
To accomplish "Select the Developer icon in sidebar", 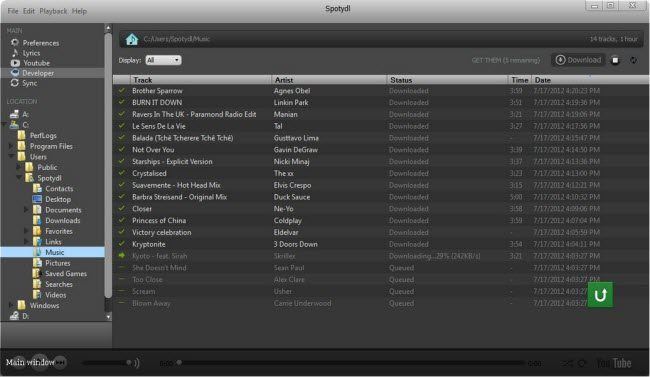I will tap(15, 73).
